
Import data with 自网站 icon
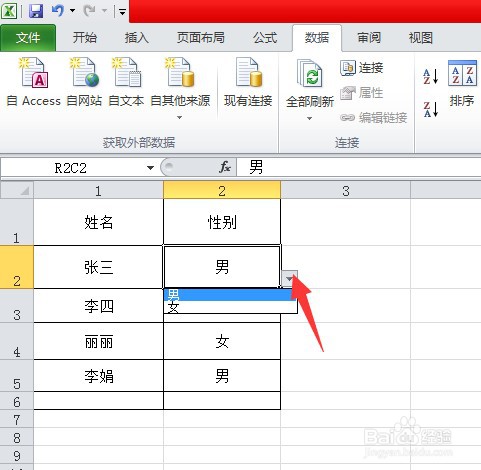coord(84,82)
